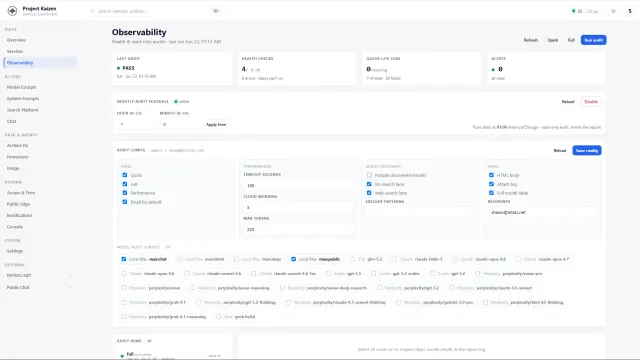This screenshot has width=640, height=360.
Task: Toggle the Web-search lane checkbox
Action: (369, 193)
